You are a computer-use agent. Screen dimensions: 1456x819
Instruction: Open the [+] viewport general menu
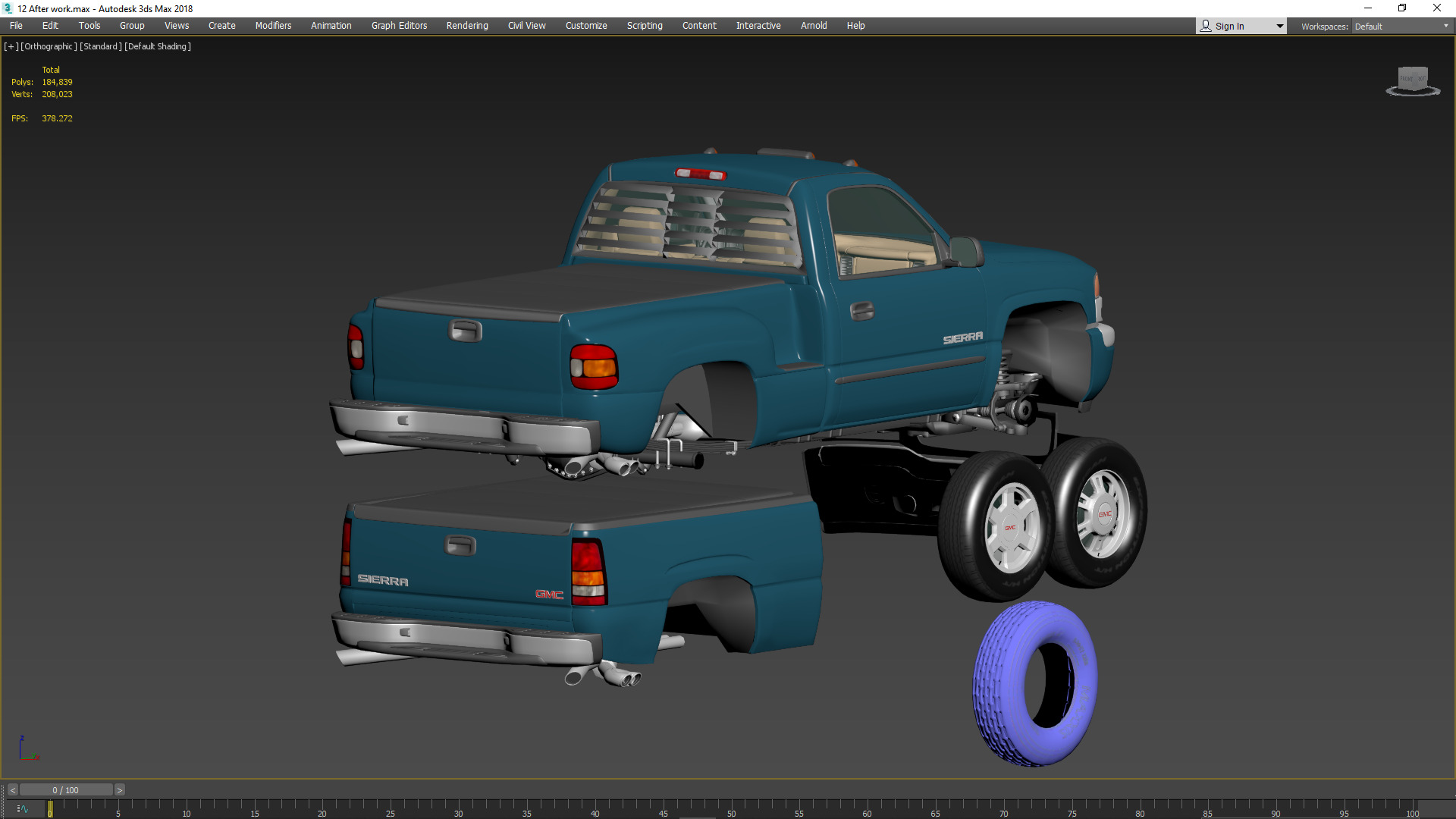11,46
